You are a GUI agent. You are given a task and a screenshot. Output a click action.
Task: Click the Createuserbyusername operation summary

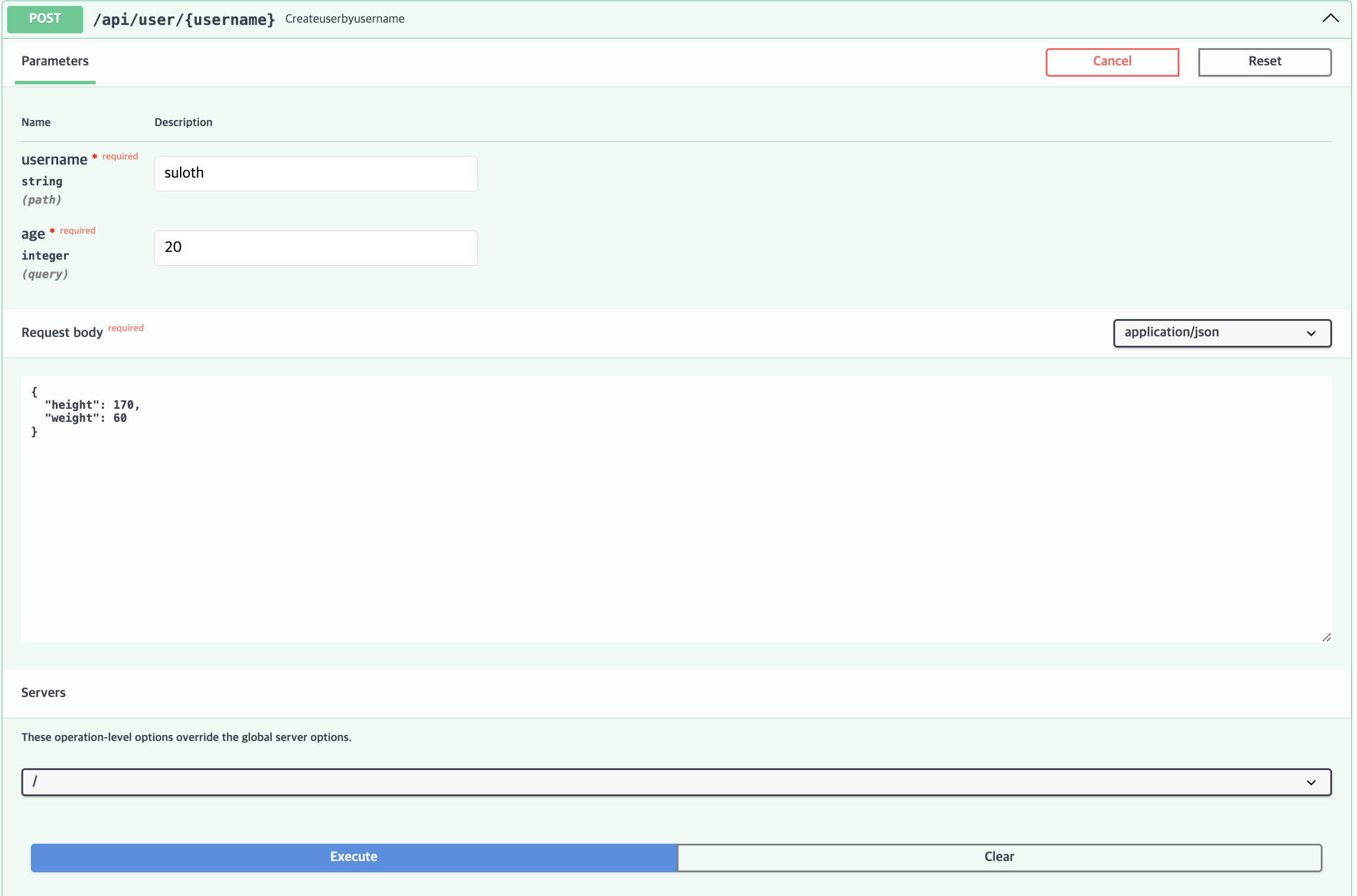(345, 19)
